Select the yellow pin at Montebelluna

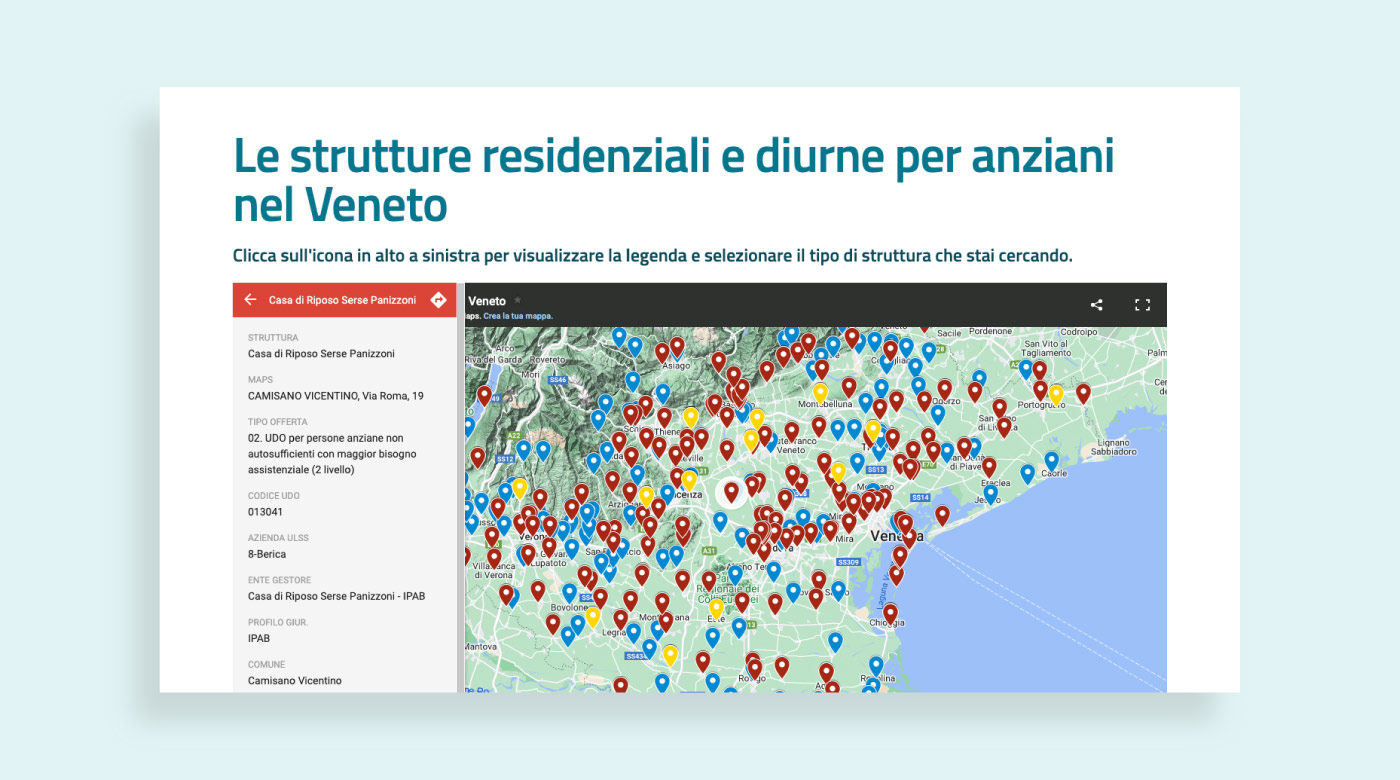pos(820,393)
